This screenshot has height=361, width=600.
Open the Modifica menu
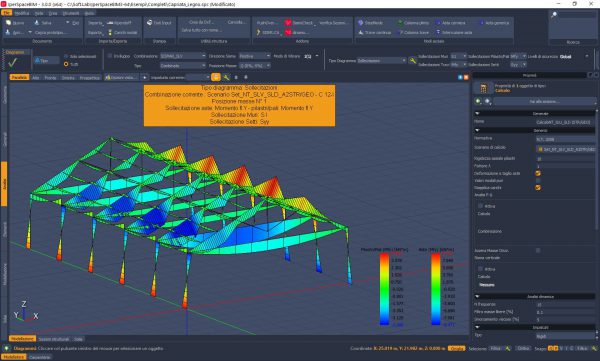[x=21, y=13]
